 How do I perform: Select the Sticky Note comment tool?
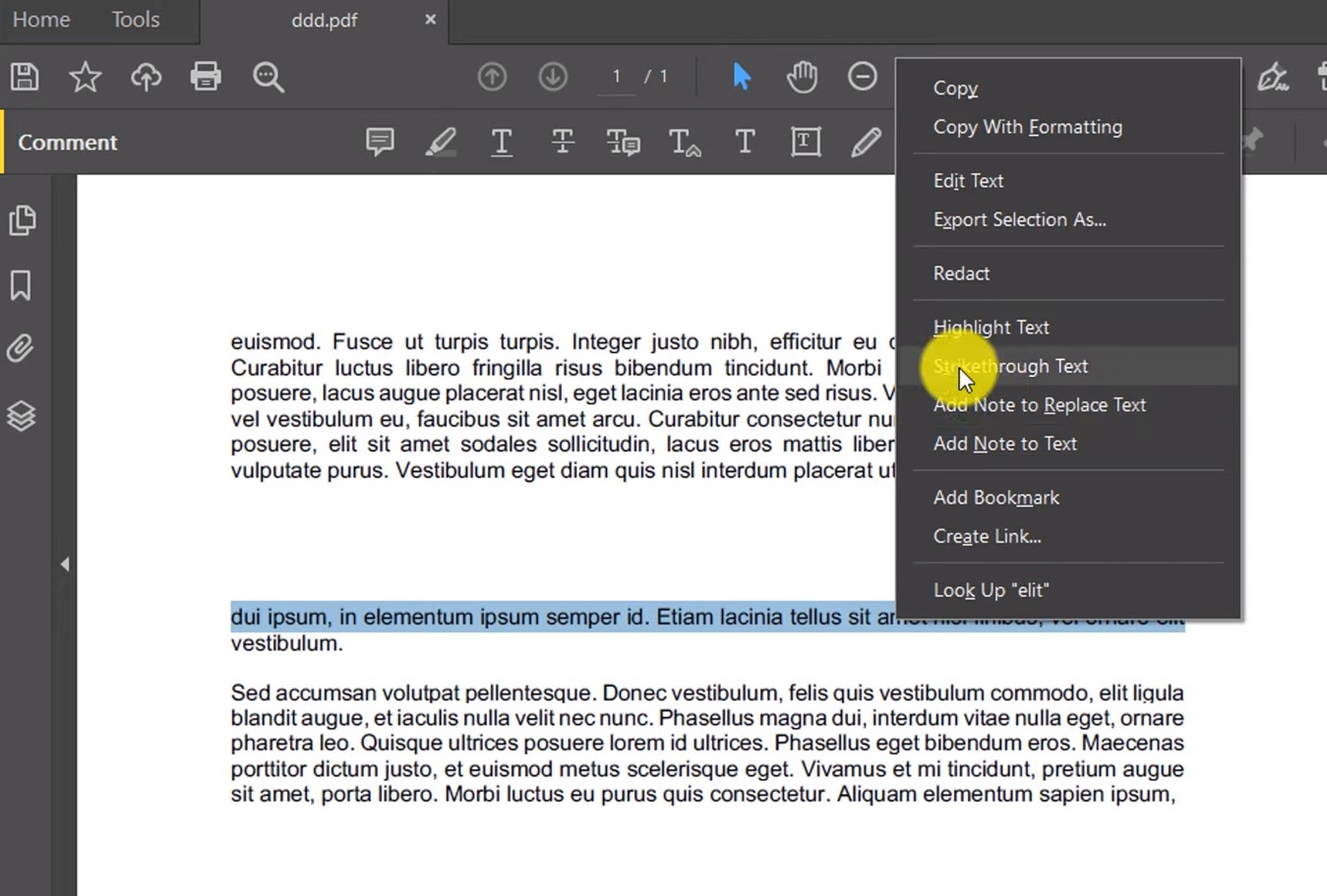click(380, 142)
